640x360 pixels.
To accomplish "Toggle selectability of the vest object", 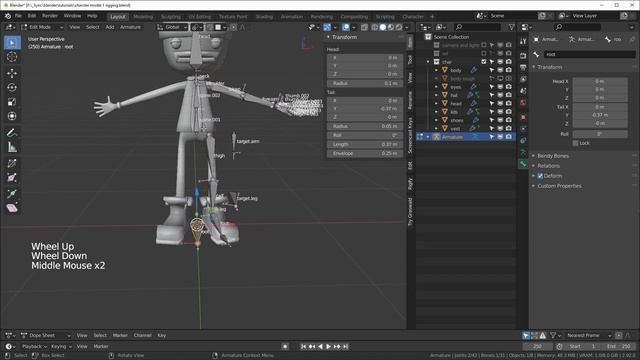I will (x=492, y=129).
